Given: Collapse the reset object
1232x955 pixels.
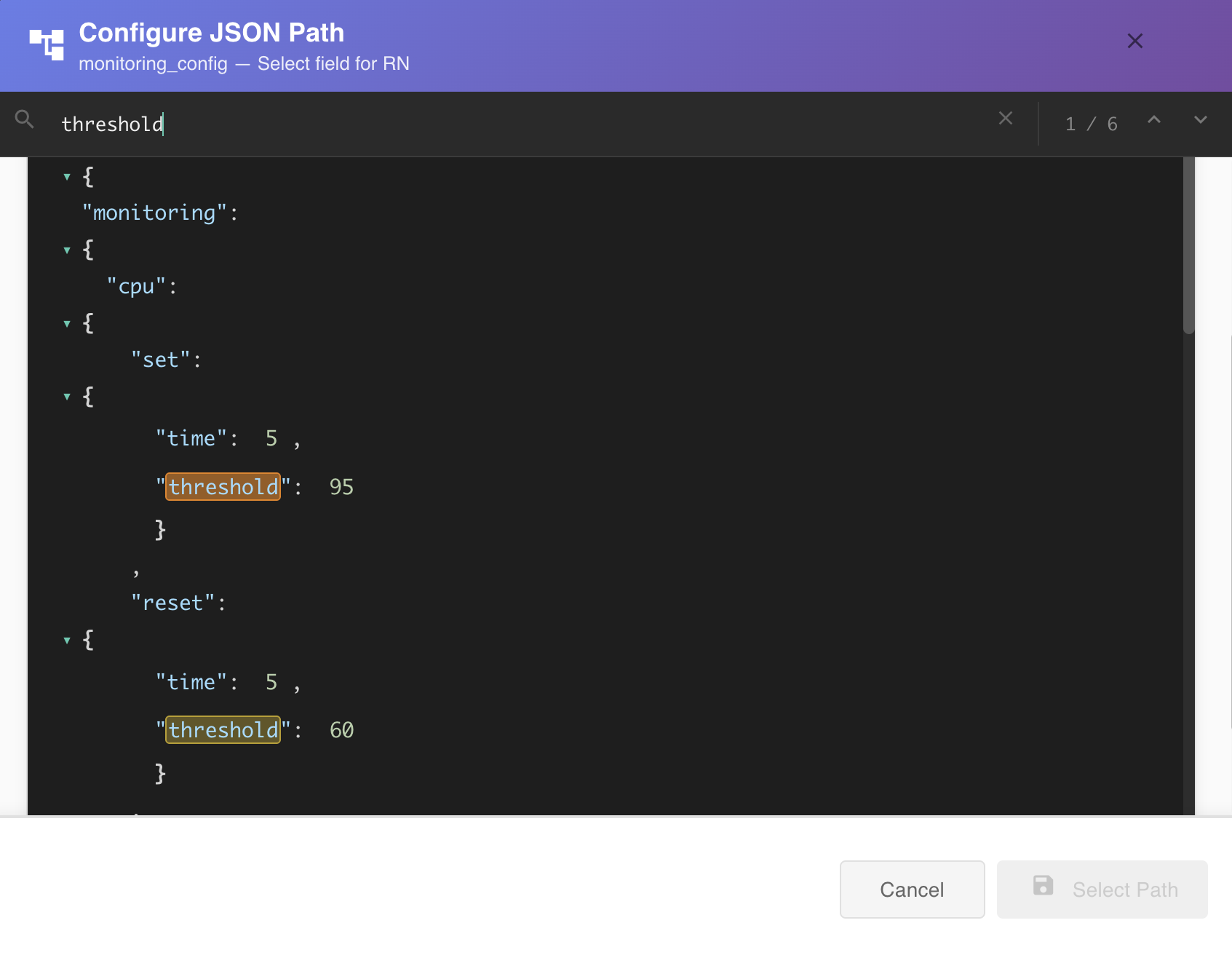Looking at the screenshot, I should 67,641.
